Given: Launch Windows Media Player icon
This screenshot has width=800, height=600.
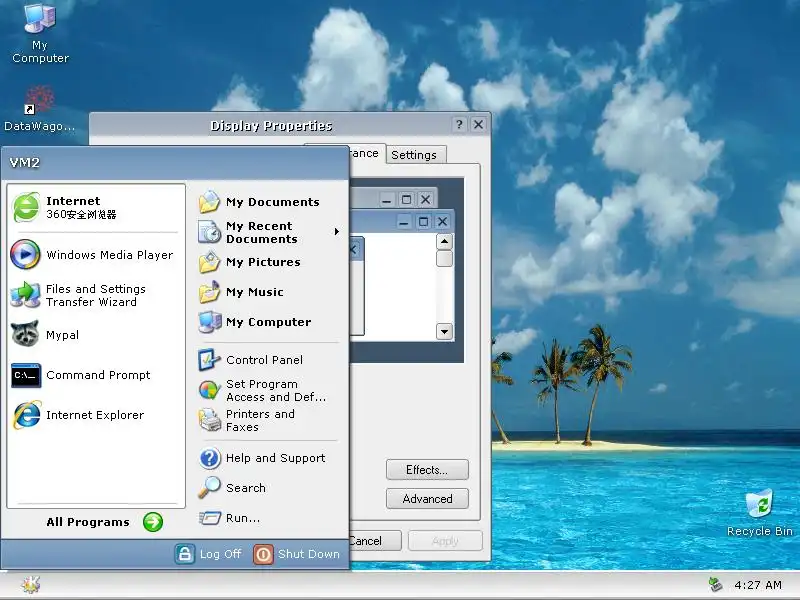Looking at the screenshot, I should point(26,254).
